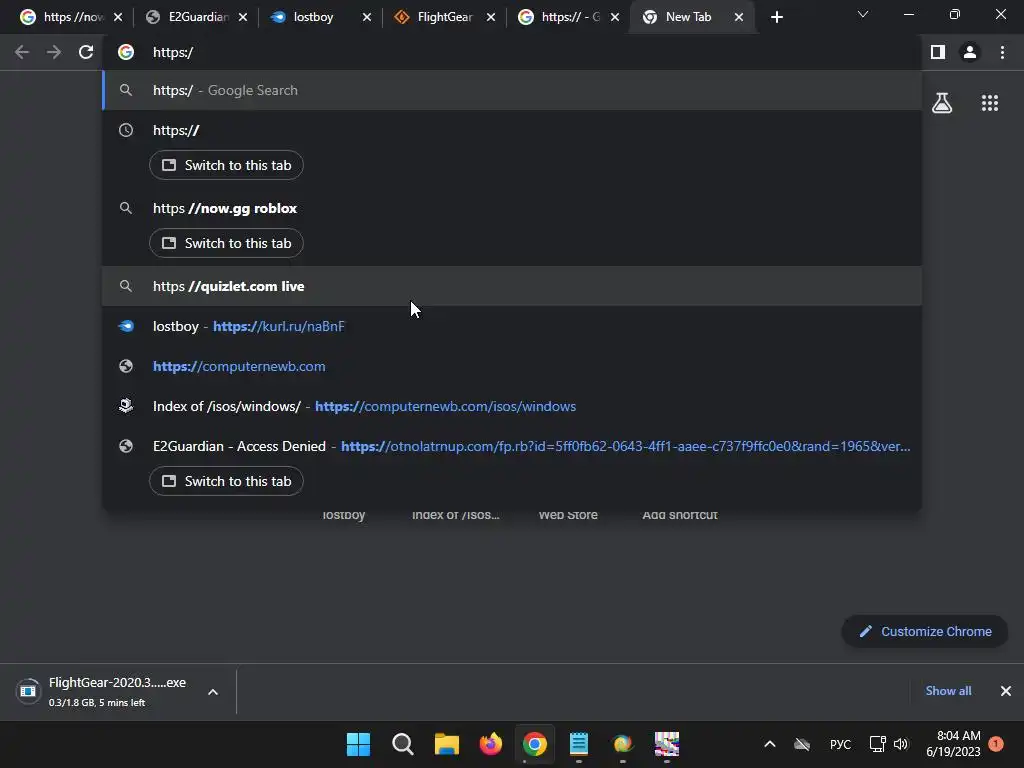Open the tab search chevron in title bar

coord(863,14)
